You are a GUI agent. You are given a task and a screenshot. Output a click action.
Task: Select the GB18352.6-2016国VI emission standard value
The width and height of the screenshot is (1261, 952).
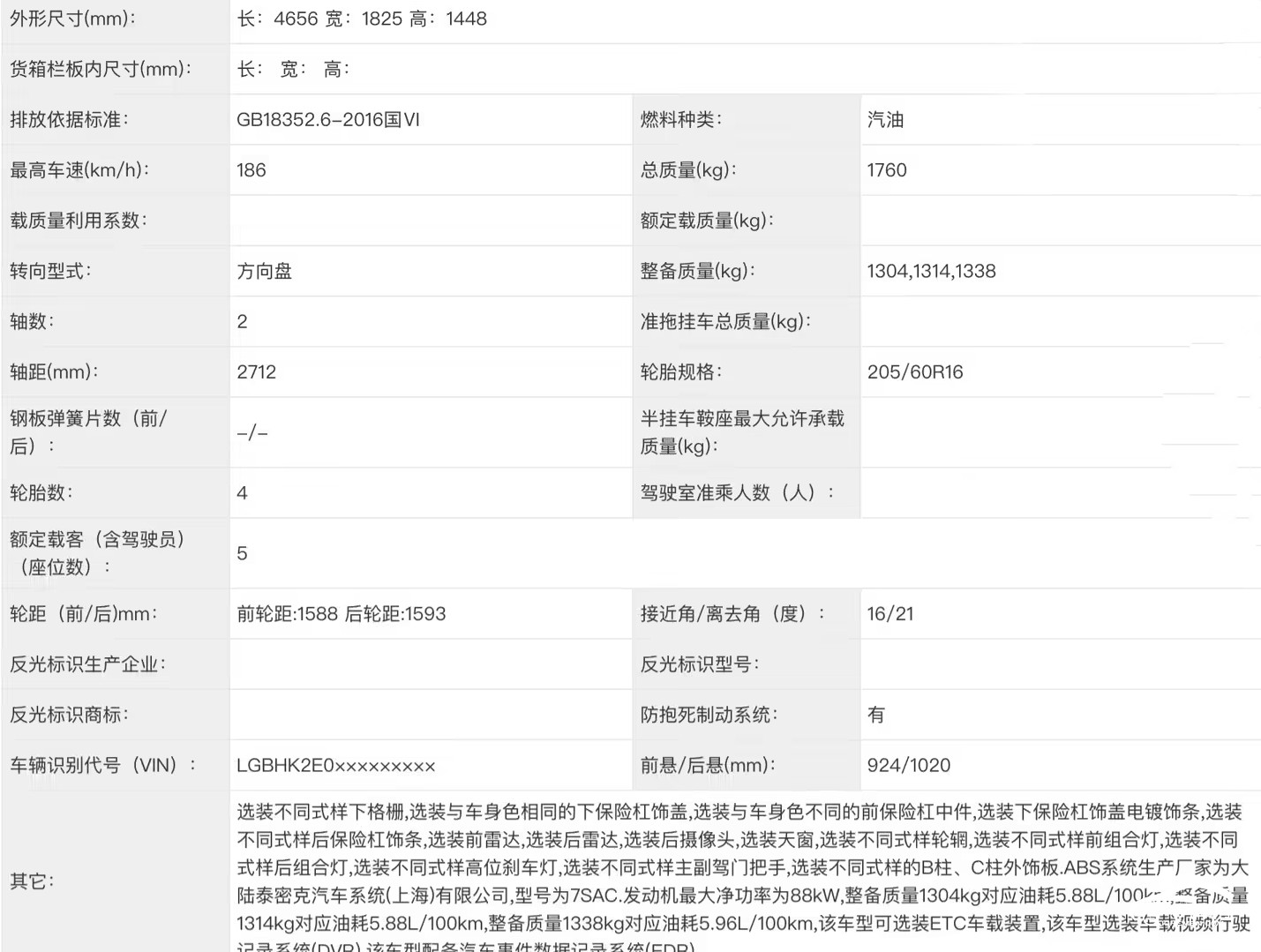tap(328, 120)
